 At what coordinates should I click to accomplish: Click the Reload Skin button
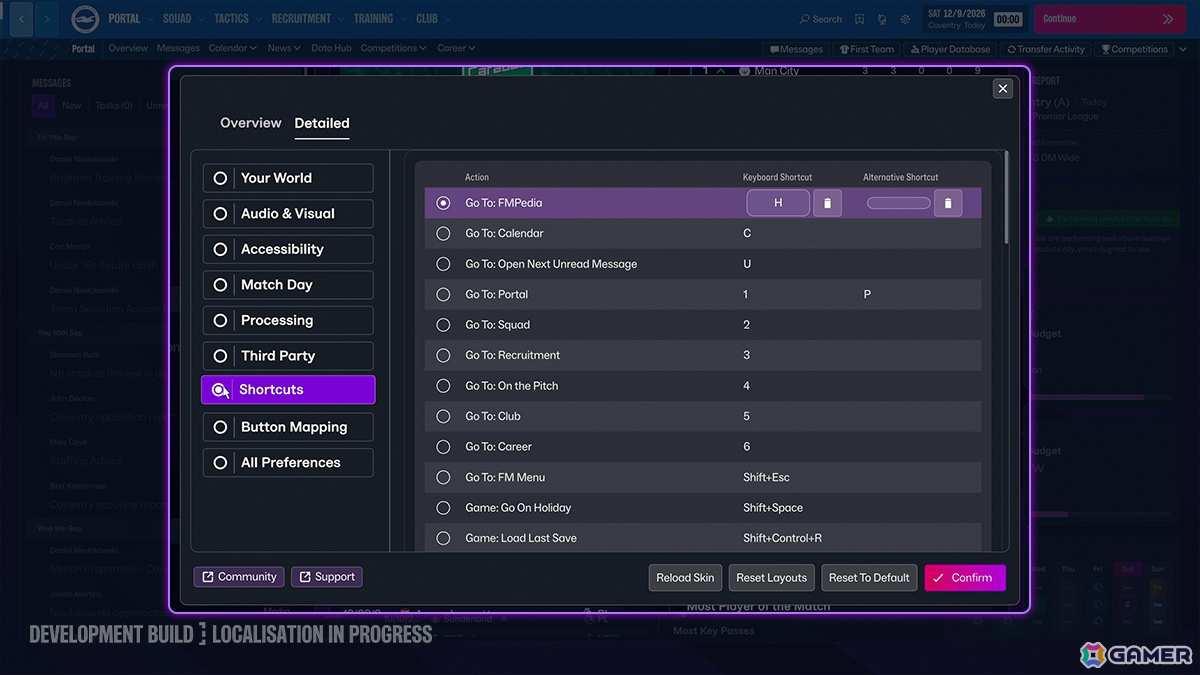685,577
